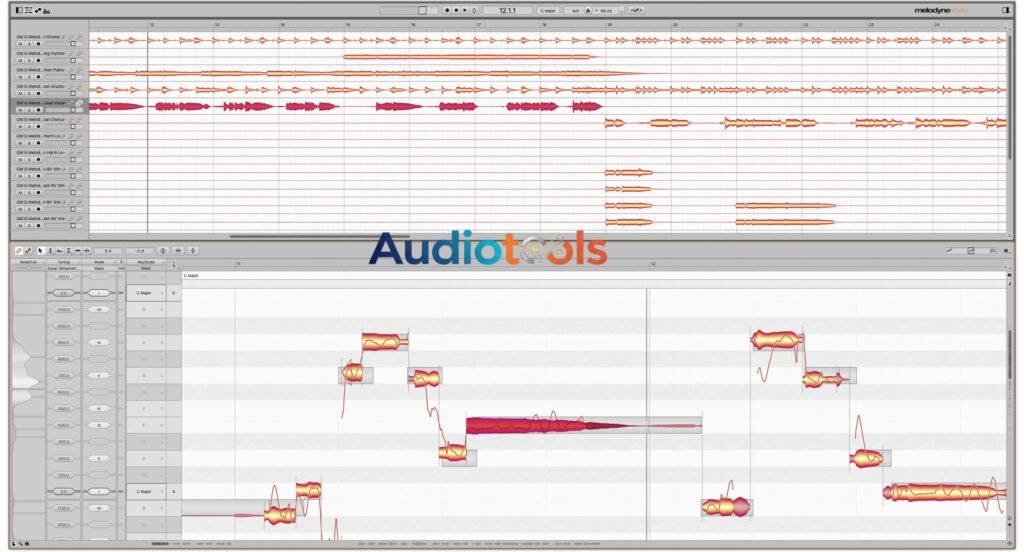Click the 700.0 tuning value
The image size is (1024, 552).
(x=63, y=376)
